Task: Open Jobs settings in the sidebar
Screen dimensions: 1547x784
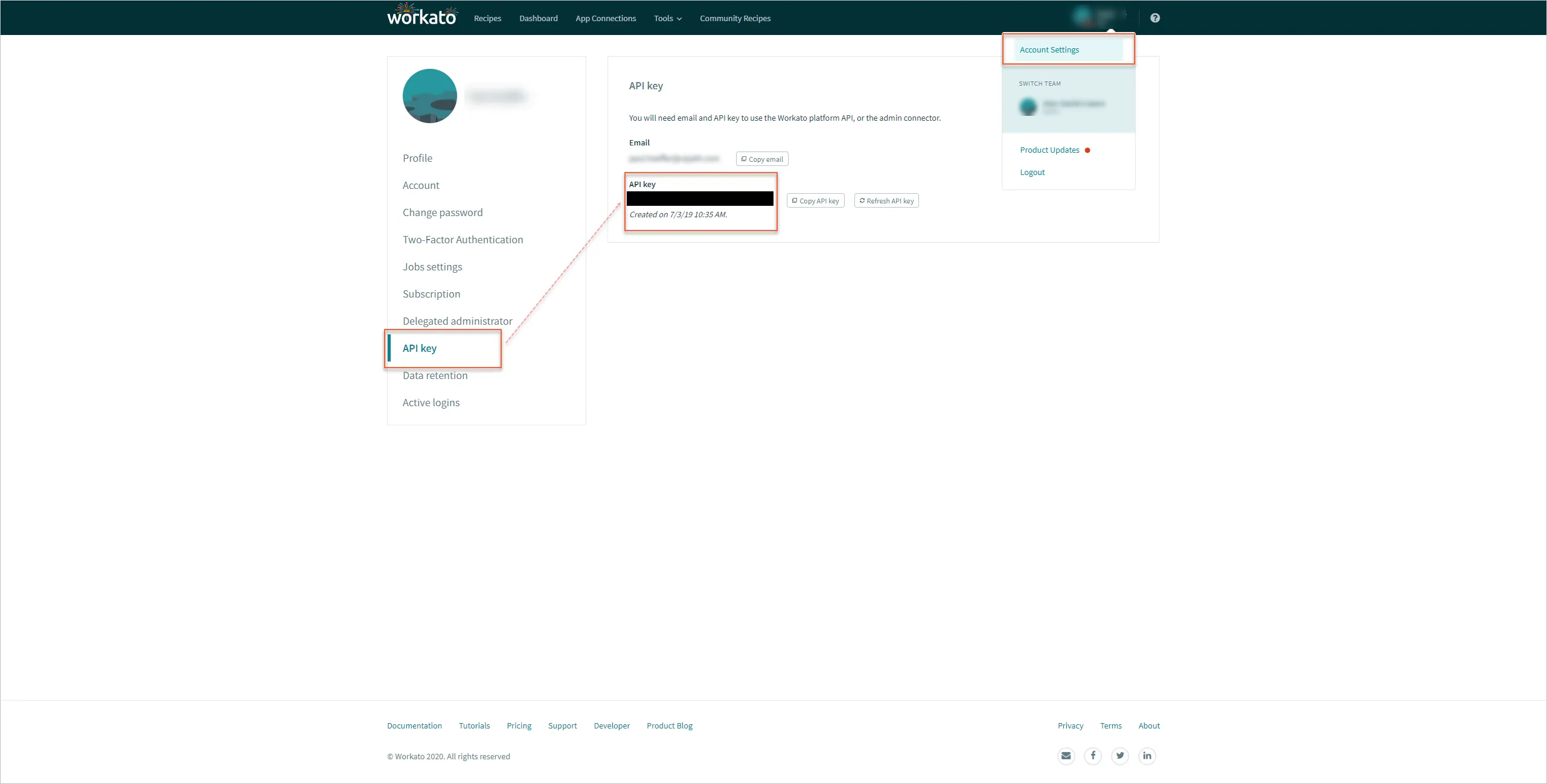Action: [432, 267]
